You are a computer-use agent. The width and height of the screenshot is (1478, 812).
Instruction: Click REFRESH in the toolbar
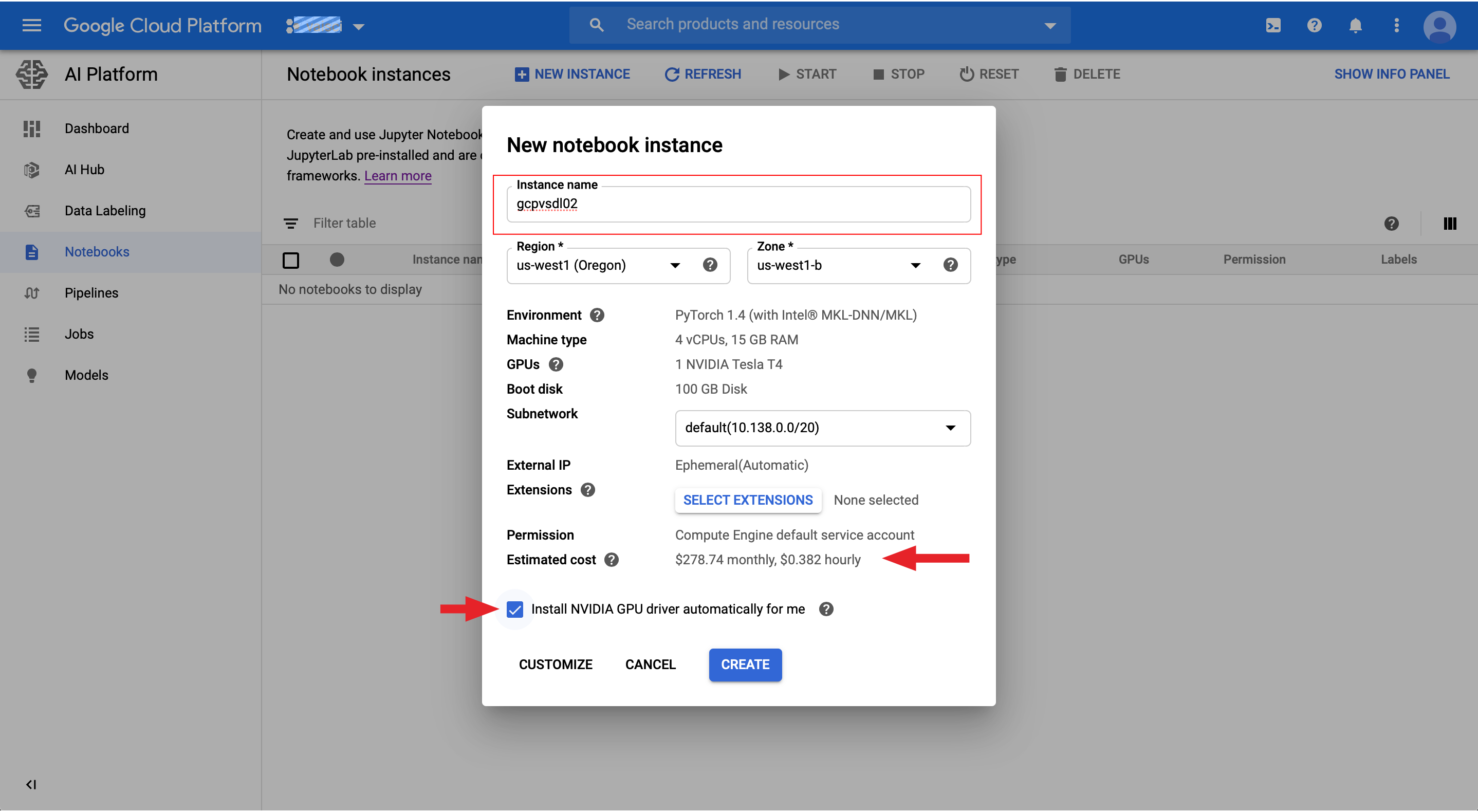pyautogui.click(x=703, y=74)
